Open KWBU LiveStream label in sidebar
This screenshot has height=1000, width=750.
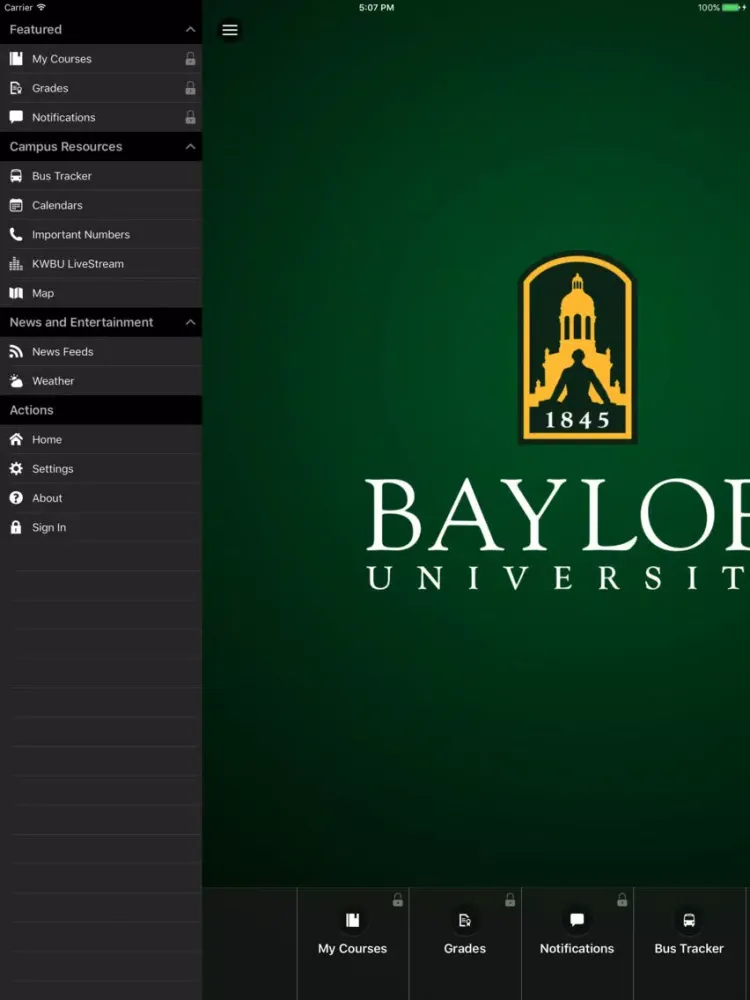[x=78, y=264]
